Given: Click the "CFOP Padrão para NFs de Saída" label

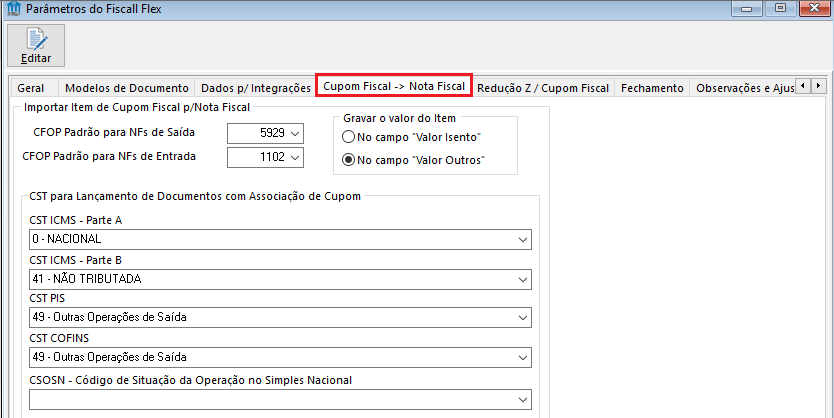Looking at the screenshot, I should tap(114, 132).
